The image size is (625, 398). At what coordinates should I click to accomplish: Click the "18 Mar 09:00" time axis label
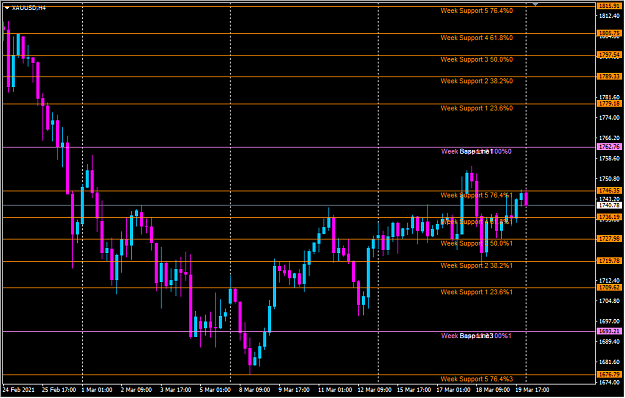pyautogui.click(x=493, y=390)
